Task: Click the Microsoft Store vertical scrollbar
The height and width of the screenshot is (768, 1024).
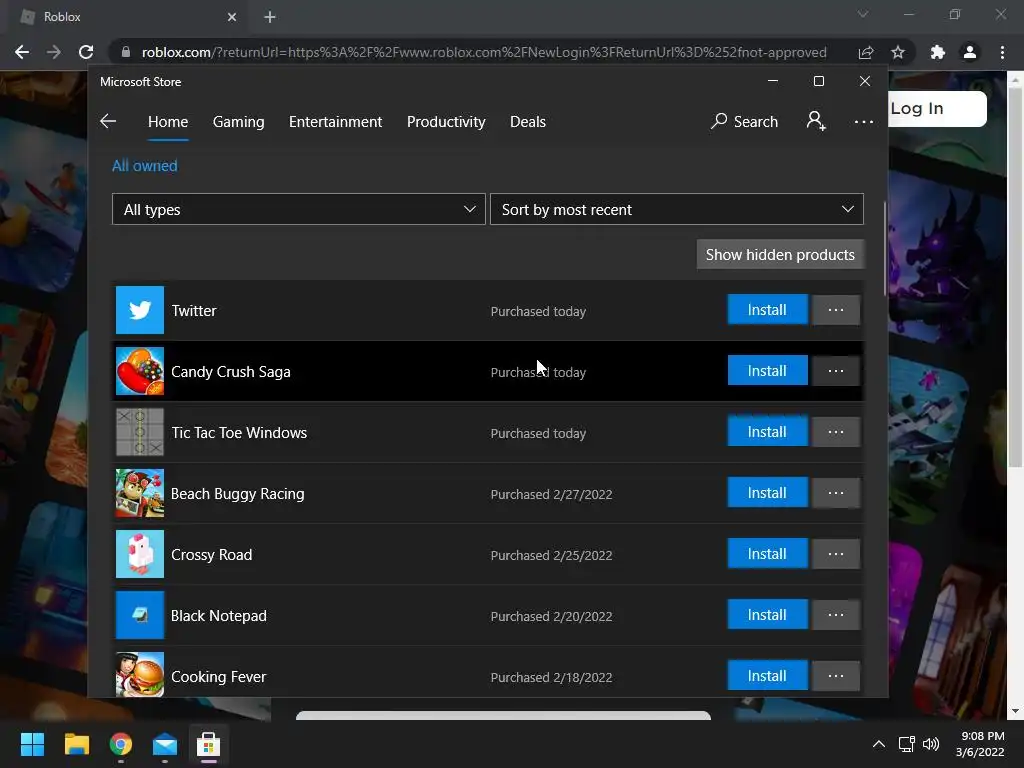Action: (885, 248)
